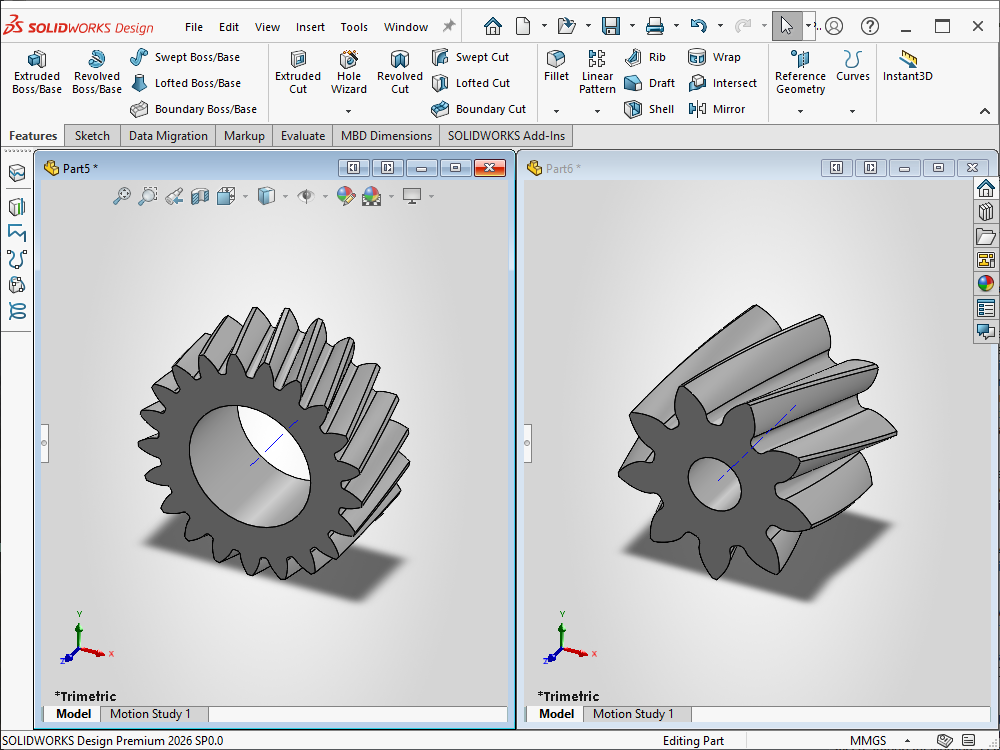Viewport: 1000px width, 750px height.
Task: Click the Extruded Boss/Base tool
Action: (x=36, y=72)
